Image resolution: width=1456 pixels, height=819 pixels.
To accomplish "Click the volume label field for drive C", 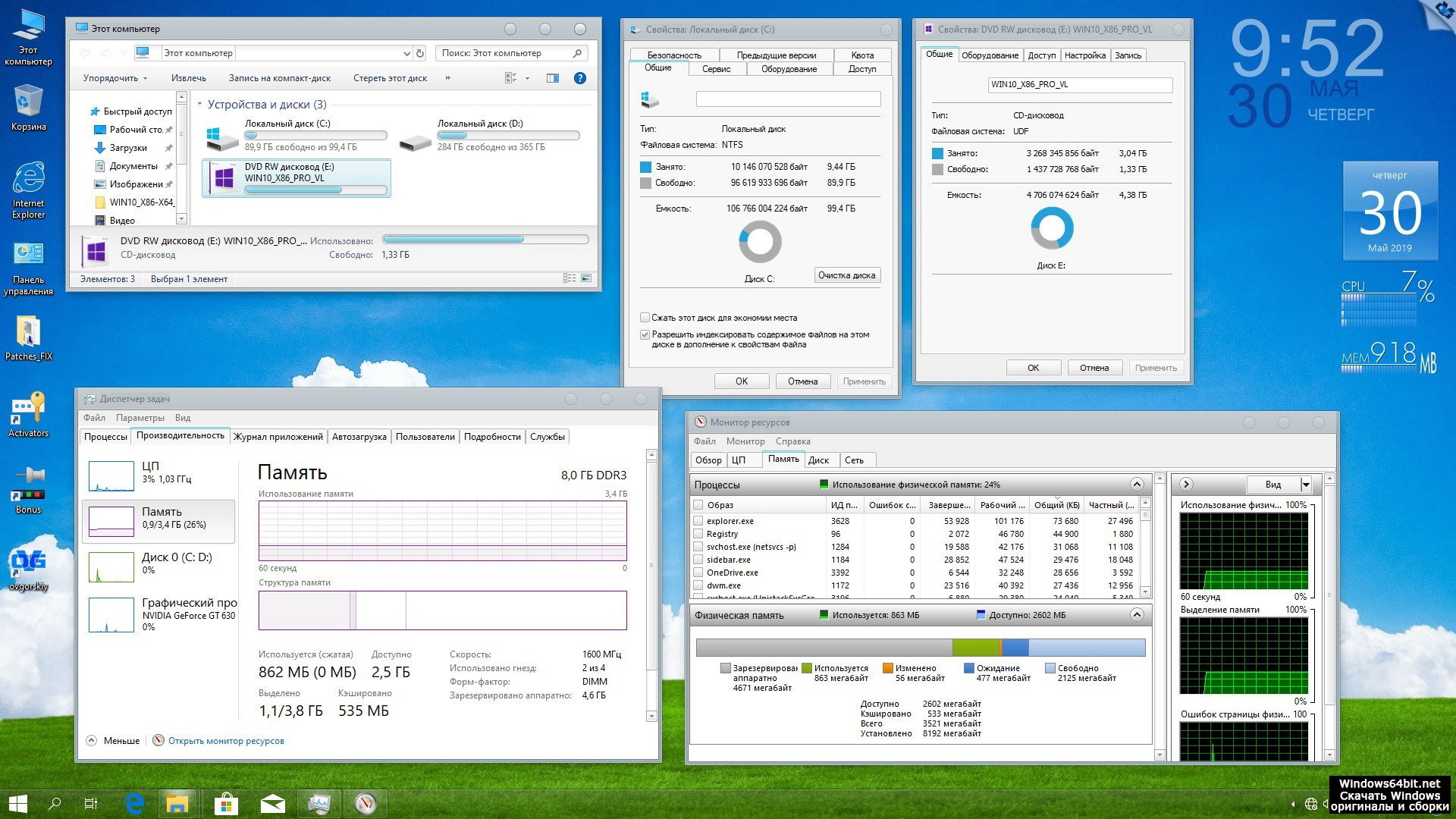I will [788, 99].
